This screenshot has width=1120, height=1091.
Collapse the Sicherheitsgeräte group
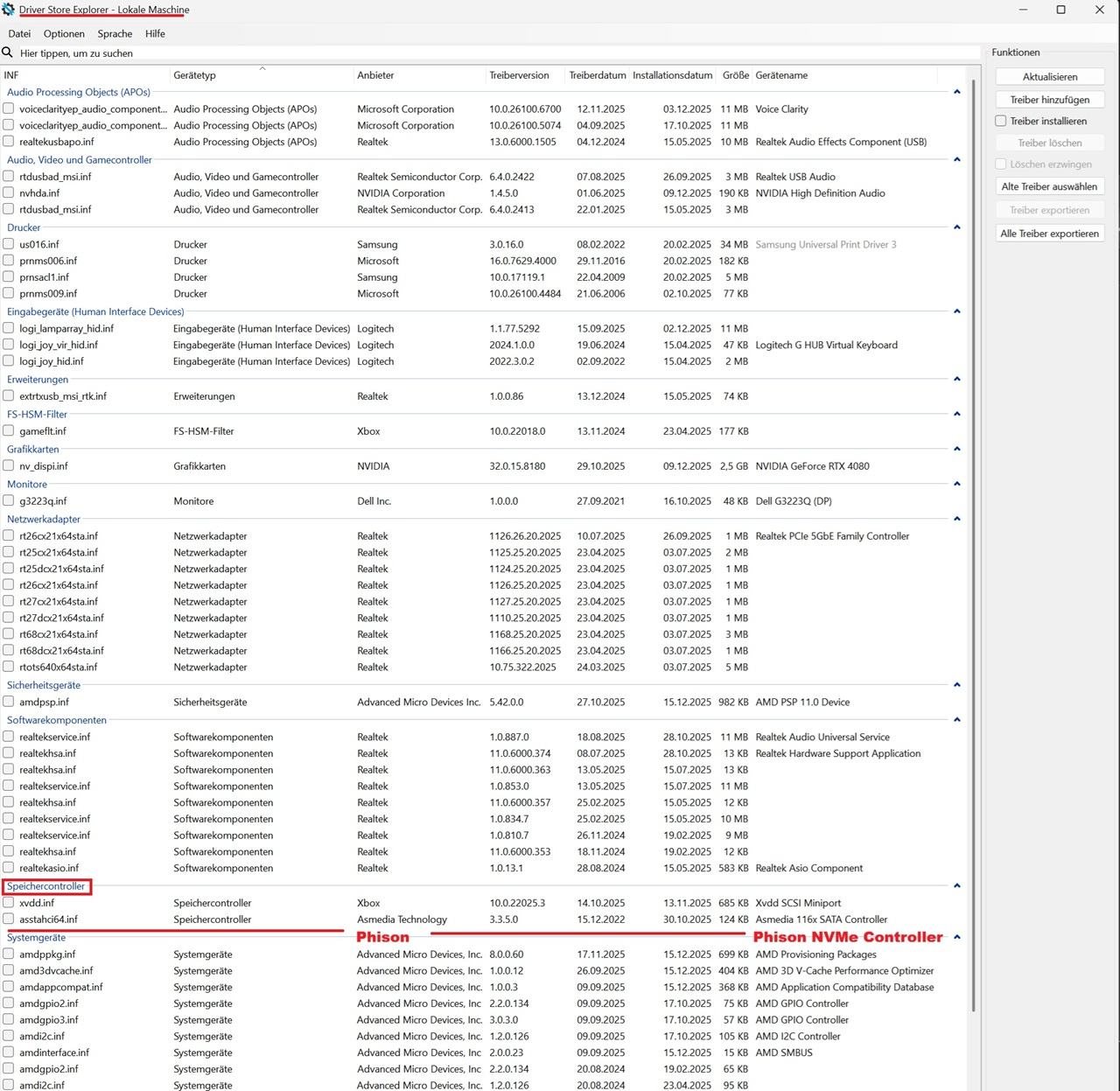(x=956, y=685)
